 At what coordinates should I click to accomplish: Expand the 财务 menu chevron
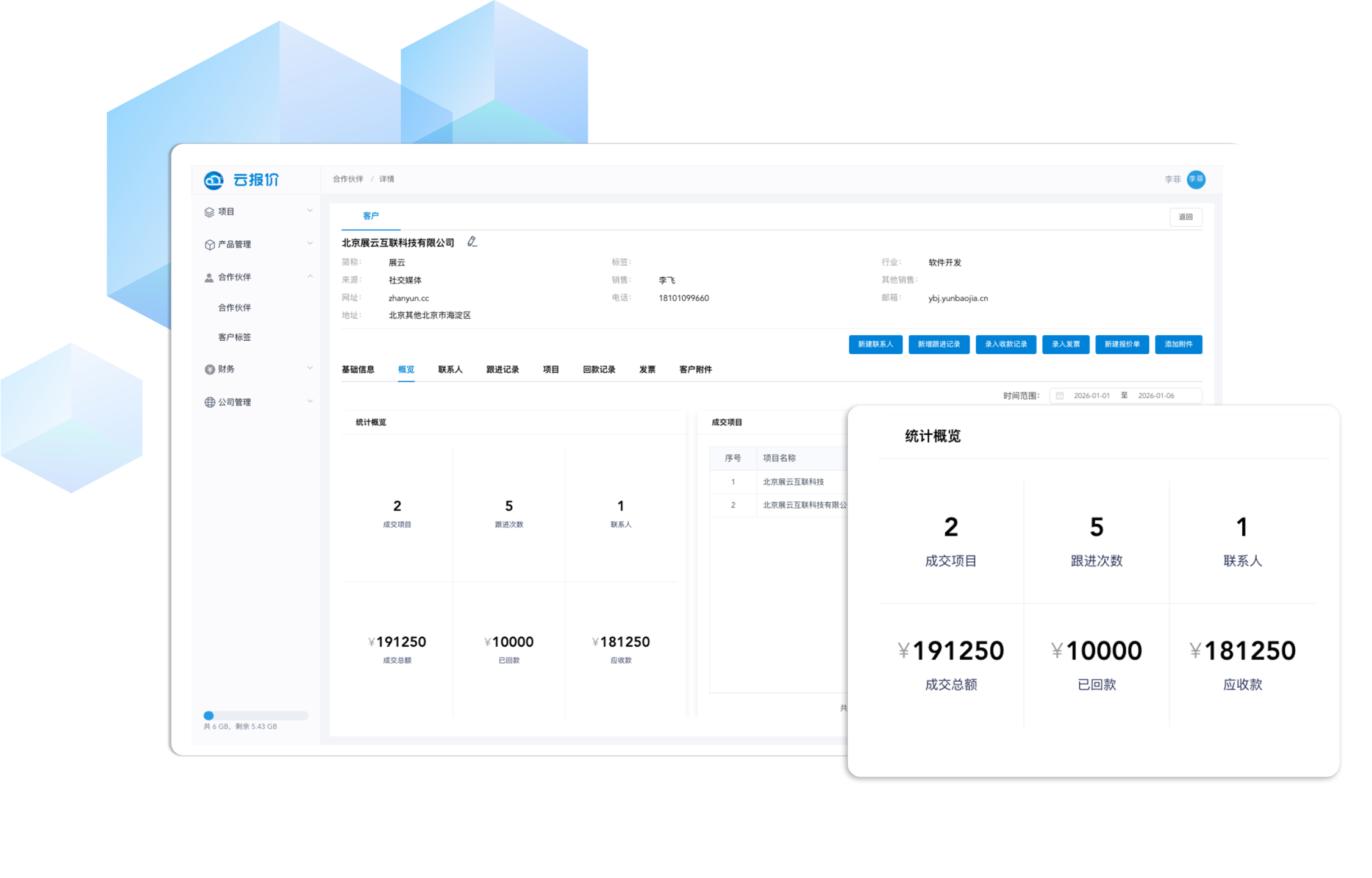(310, 368)
